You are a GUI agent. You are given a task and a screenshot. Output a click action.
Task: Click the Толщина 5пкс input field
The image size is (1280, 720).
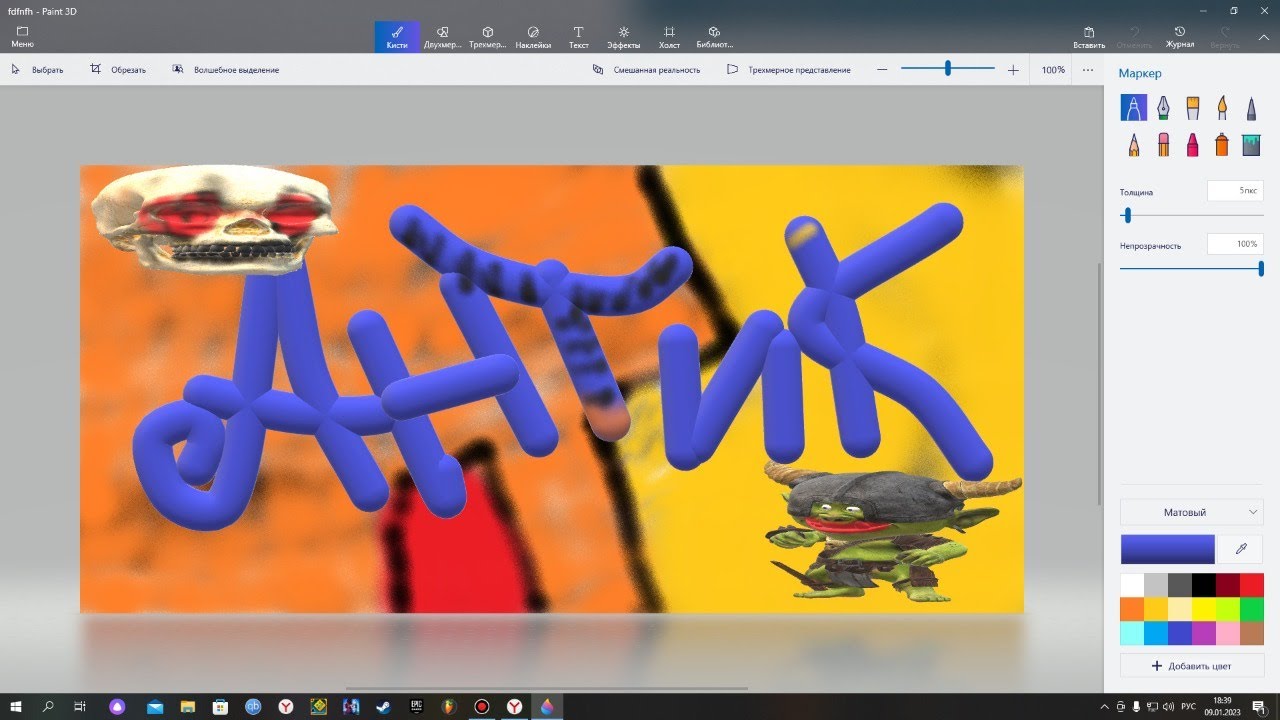(1235, 190)
